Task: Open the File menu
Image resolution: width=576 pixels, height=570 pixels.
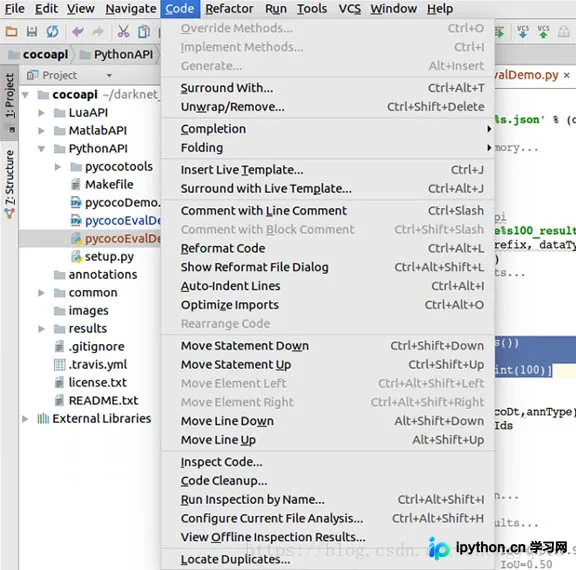Action: tap(15, 8)
